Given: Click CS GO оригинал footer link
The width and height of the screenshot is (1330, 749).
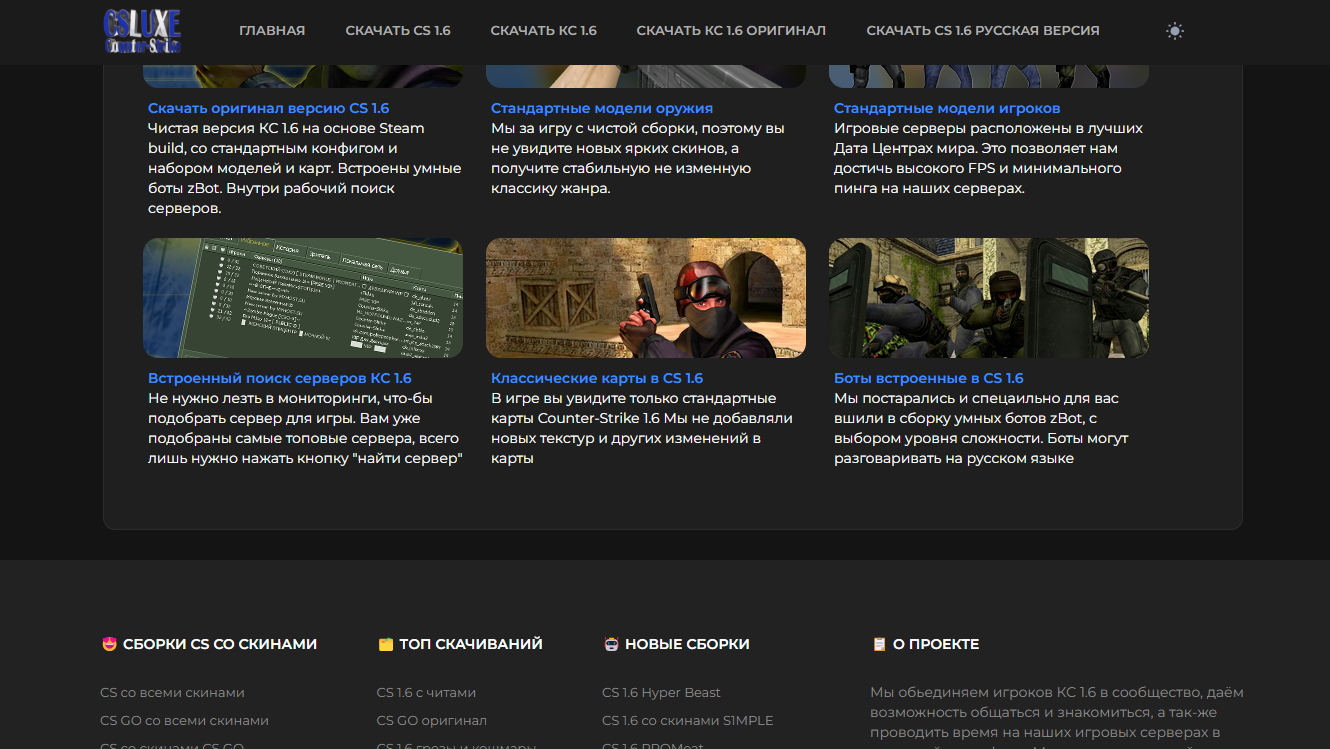Looking at the screenshot, I should tap(431, 720).
